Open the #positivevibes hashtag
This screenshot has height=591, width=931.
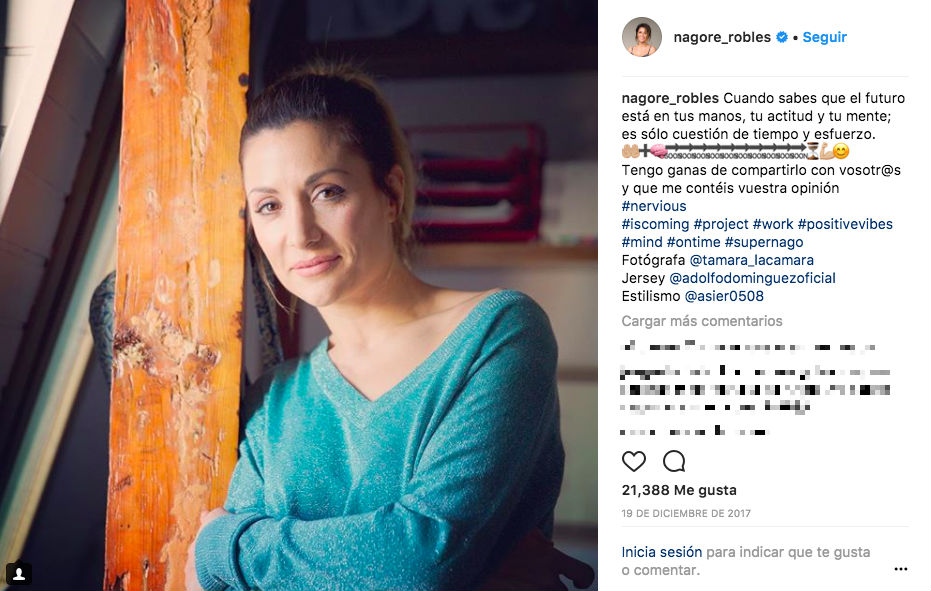pos(845,224)
